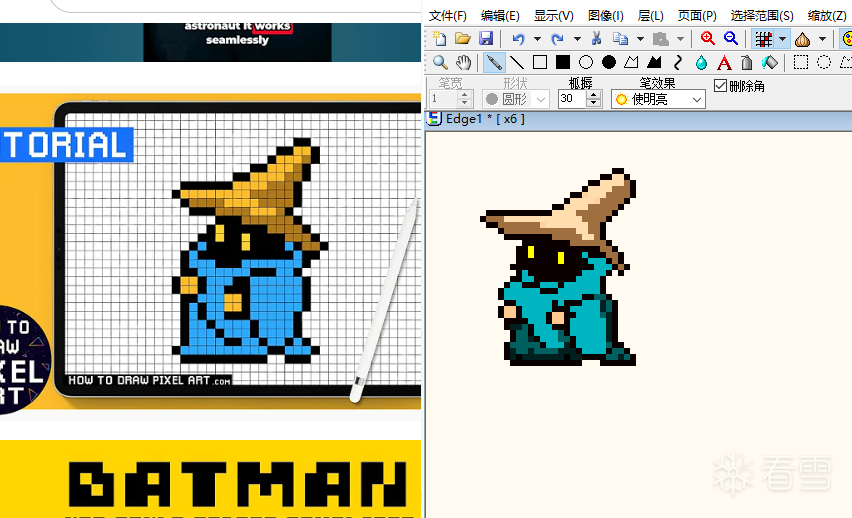Click the astronaut video banner in browser
The image size is (852, 518).
point(210,42)
